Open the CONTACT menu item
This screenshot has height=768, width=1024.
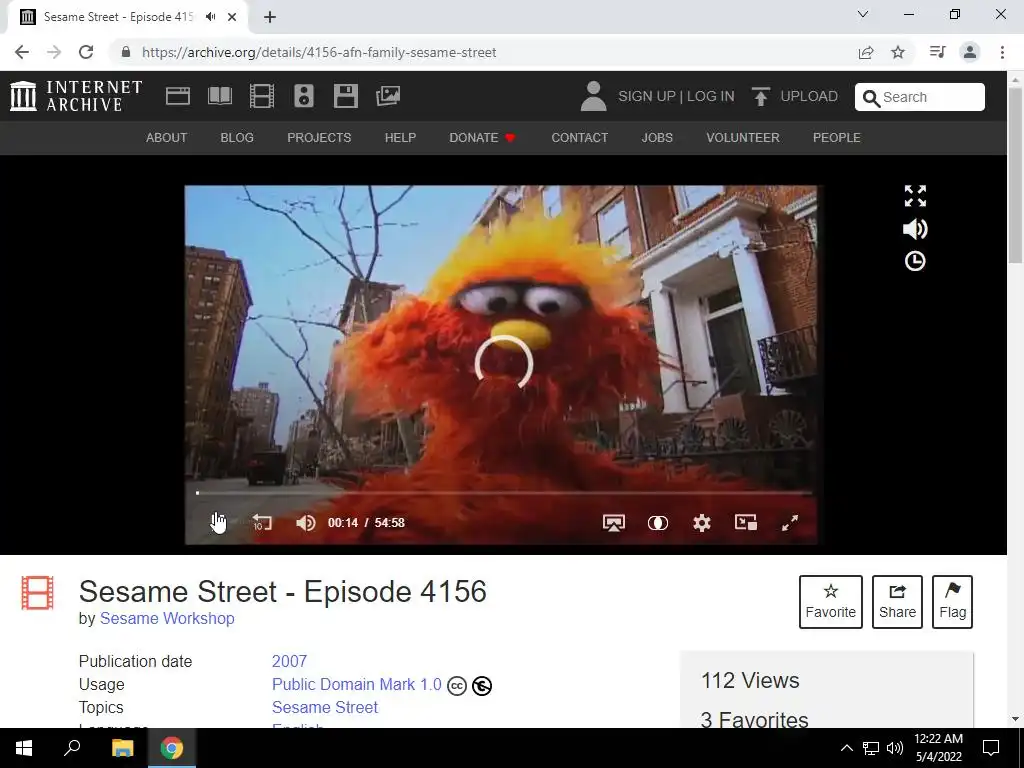579,138
